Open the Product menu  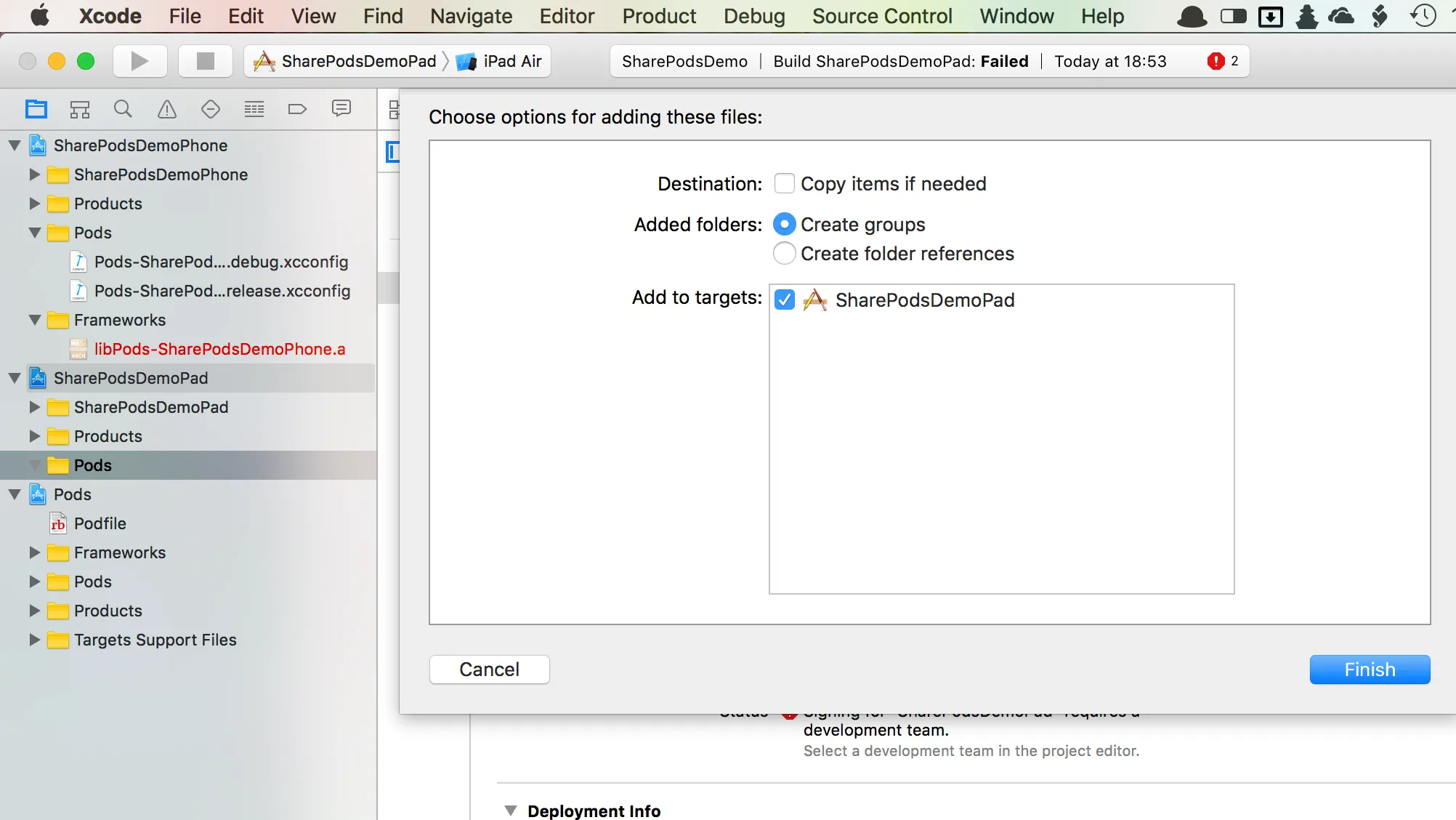[659, 16]
